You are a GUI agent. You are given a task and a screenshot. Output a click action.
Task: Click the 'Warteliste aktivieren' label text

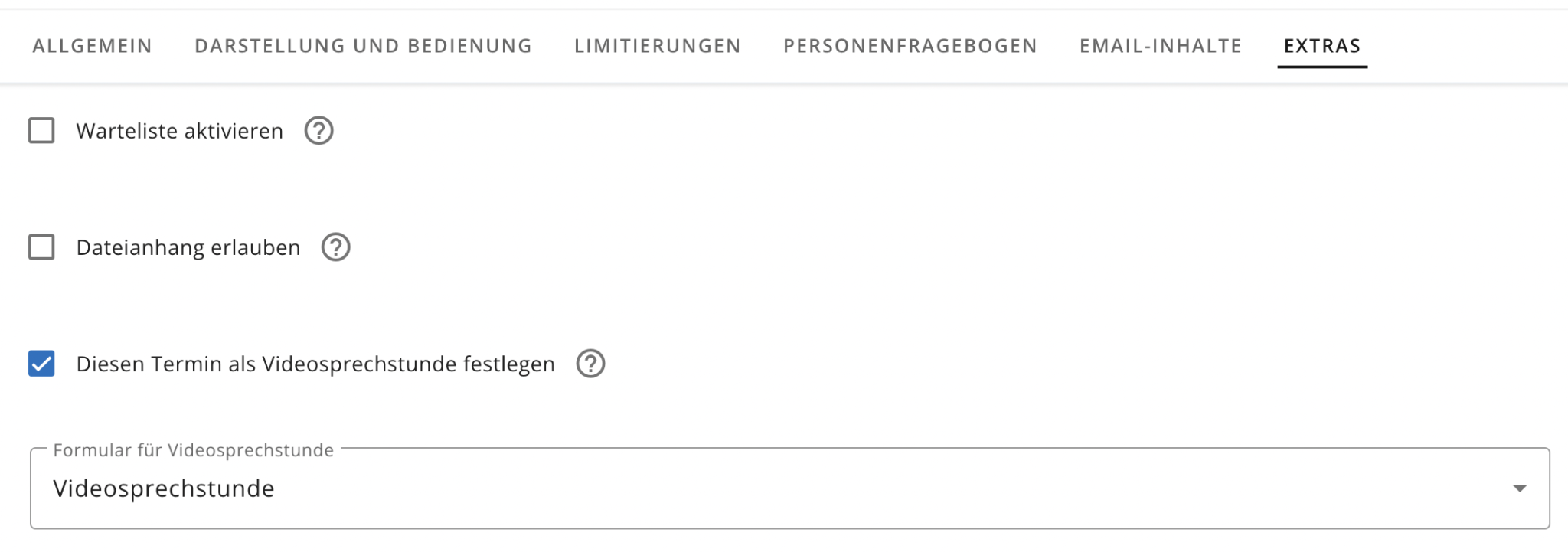(x=179, y=131)
